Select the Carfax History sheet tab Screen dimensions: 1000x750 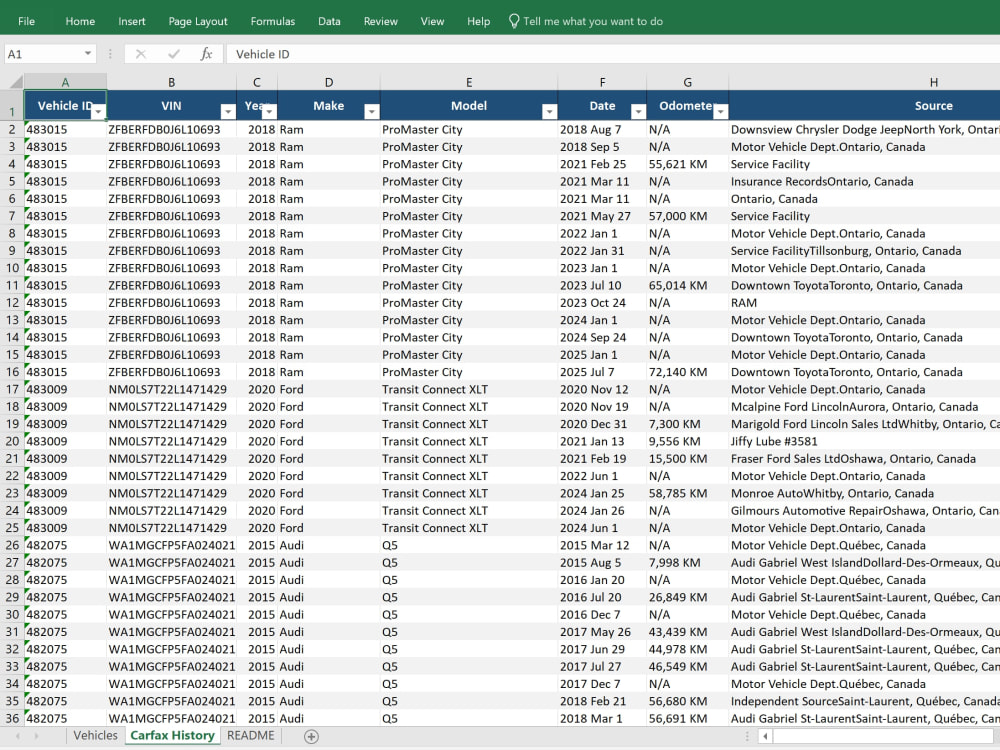172,735
